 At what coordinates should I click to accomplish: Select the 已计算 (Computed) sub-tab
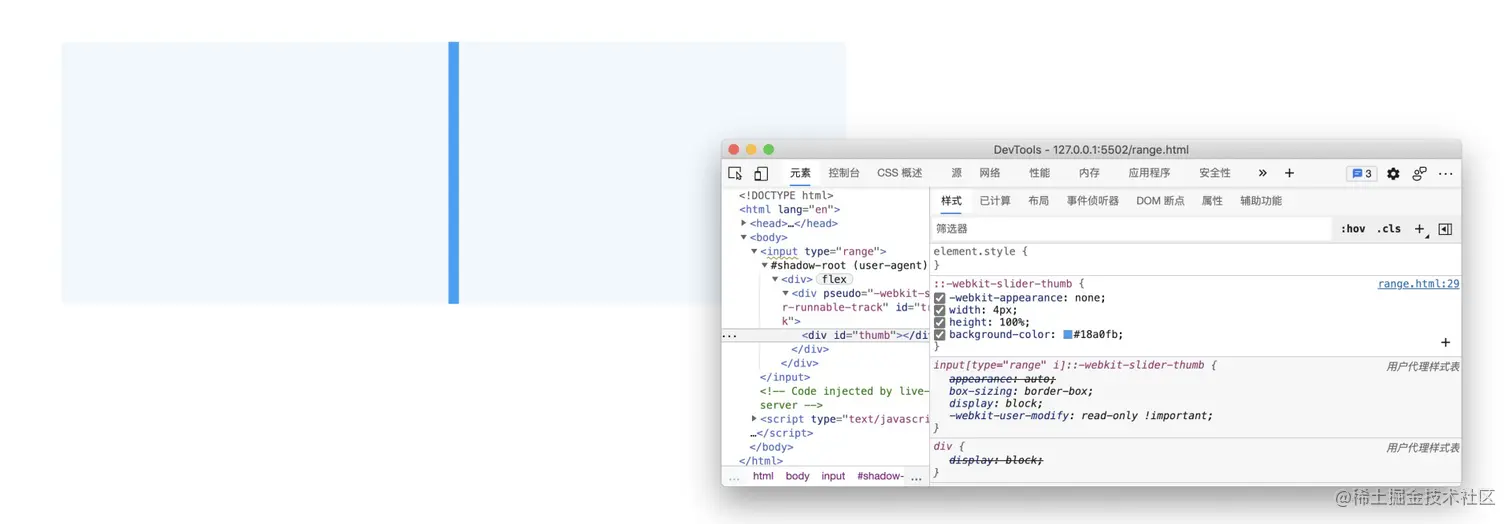click(995, 201)
